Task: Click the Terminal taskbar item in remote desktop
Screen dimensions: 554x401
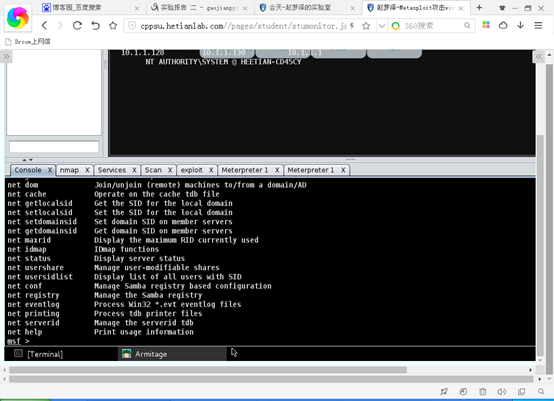Action: 39,354
